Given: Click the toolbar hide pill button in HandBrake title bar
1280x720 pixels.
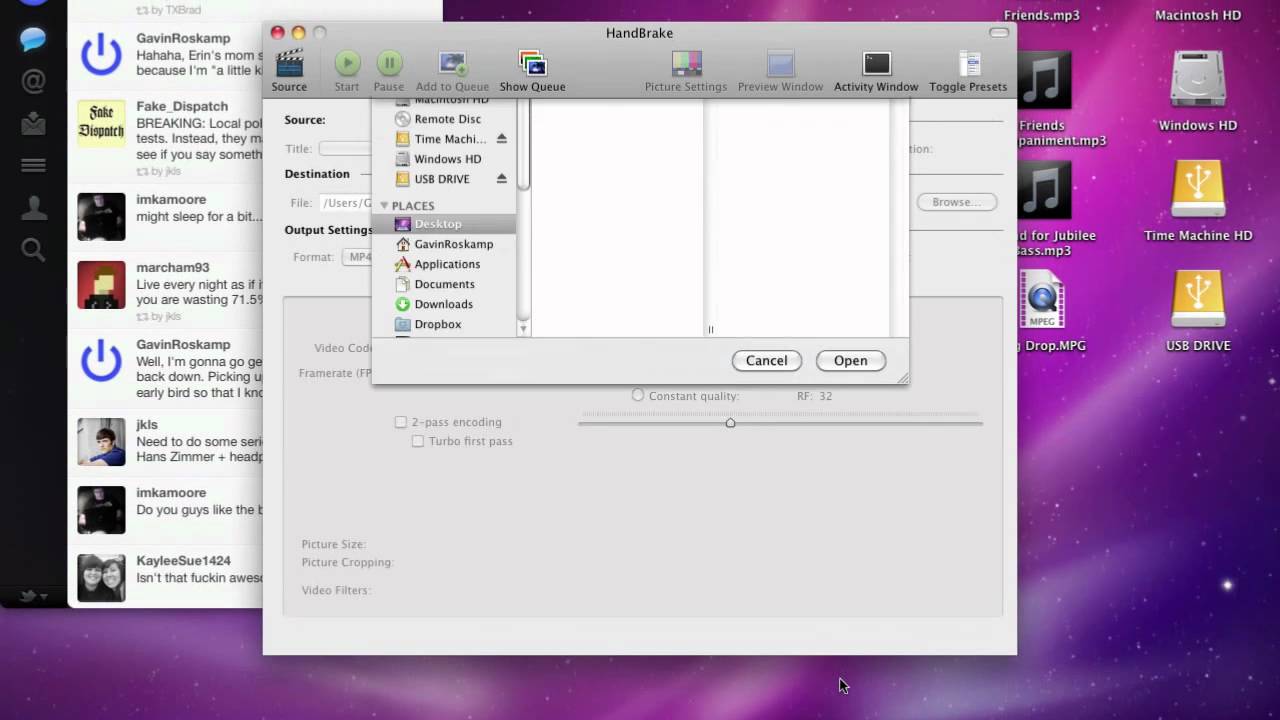Looking at the screenshot, I should click(999, 33).
